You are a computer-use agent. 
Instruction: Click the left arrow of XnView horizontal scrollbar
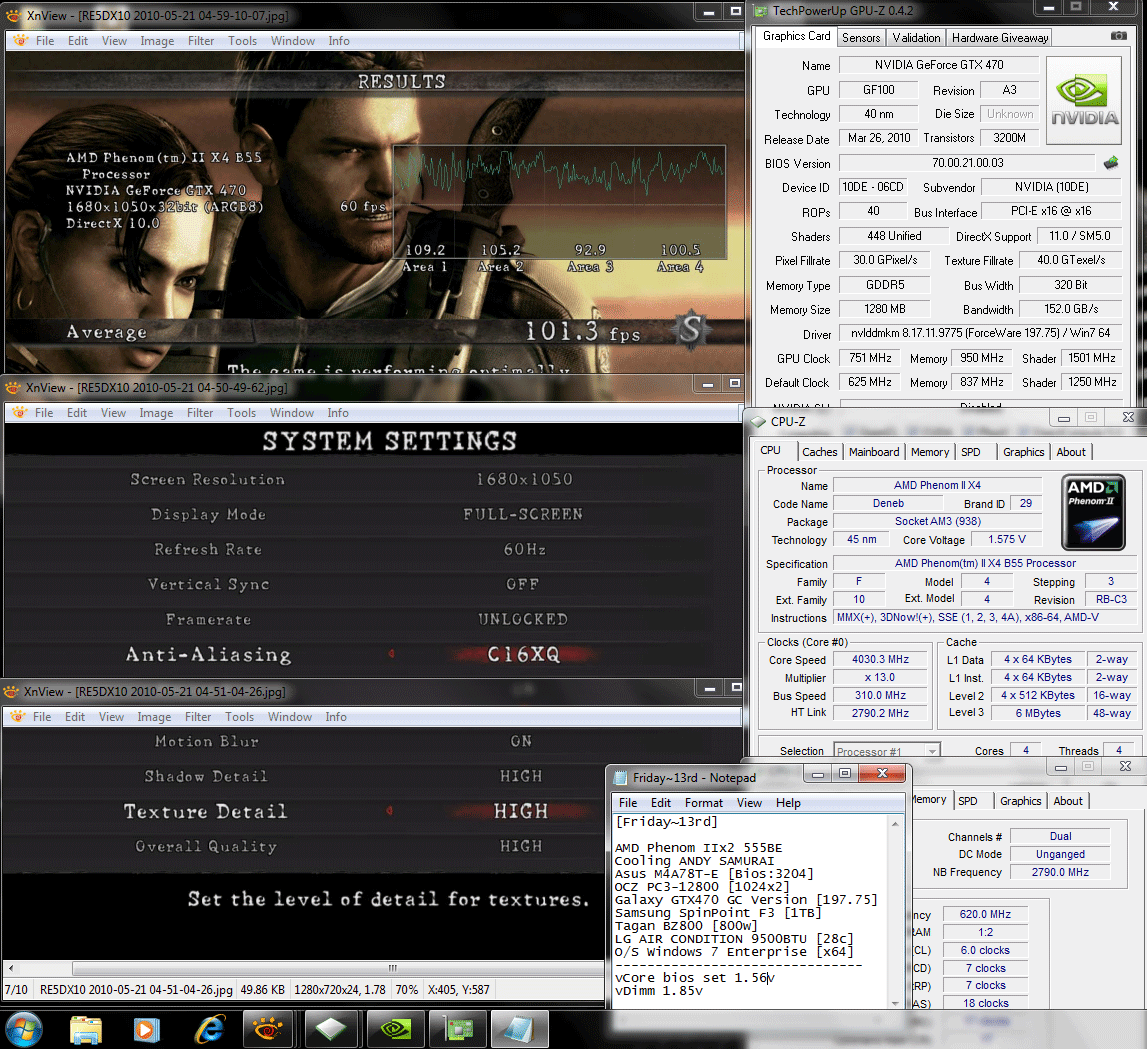[10, 969]
